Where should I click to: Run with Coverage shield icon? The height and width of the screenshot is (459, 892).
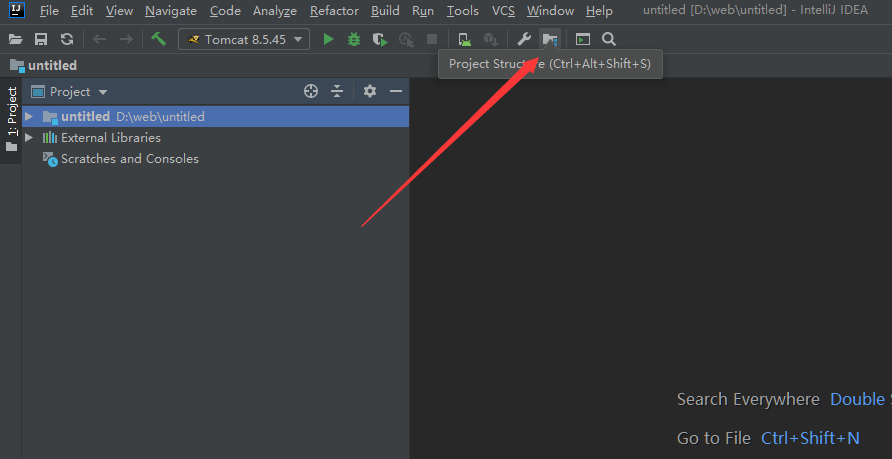point(380,39)
